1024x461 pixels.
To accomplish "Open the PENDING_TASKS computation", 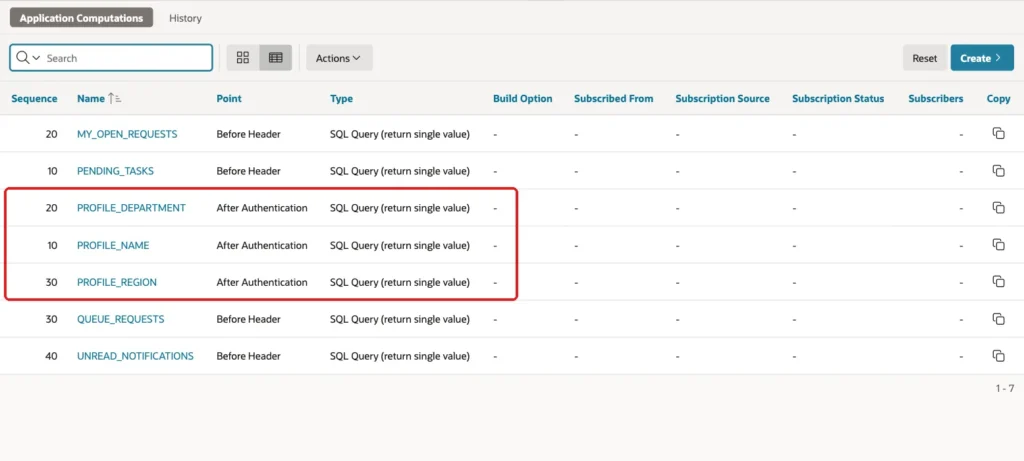I will (x=116, y=171).
